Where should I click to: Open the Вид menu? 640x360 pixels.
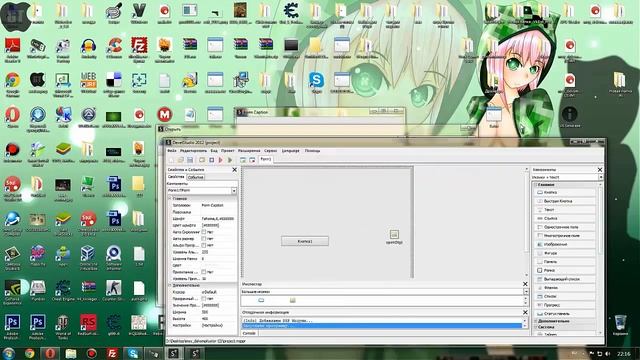[x=214, y=151]
